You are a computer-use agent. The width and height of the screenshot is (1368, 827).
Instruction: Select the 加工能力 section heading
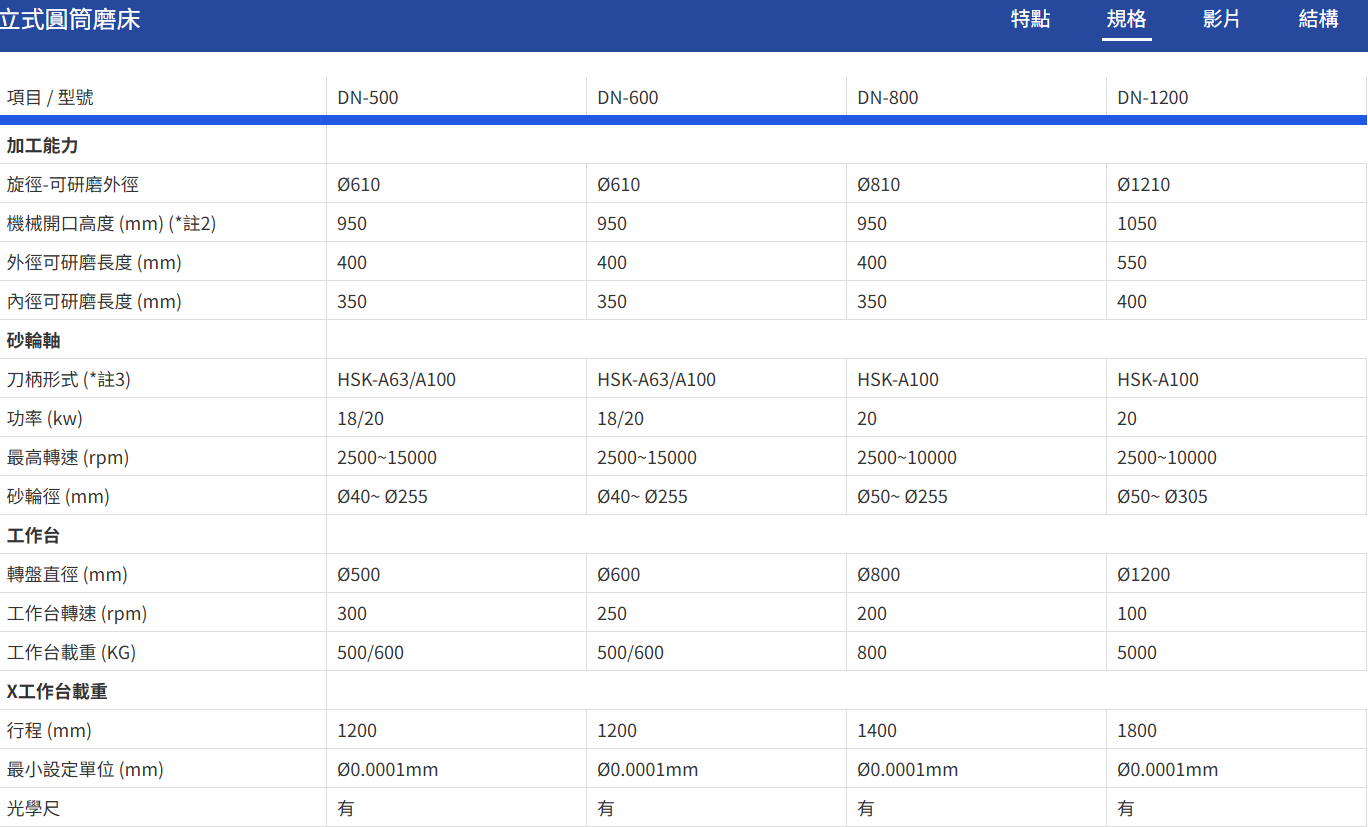(42, 146)
